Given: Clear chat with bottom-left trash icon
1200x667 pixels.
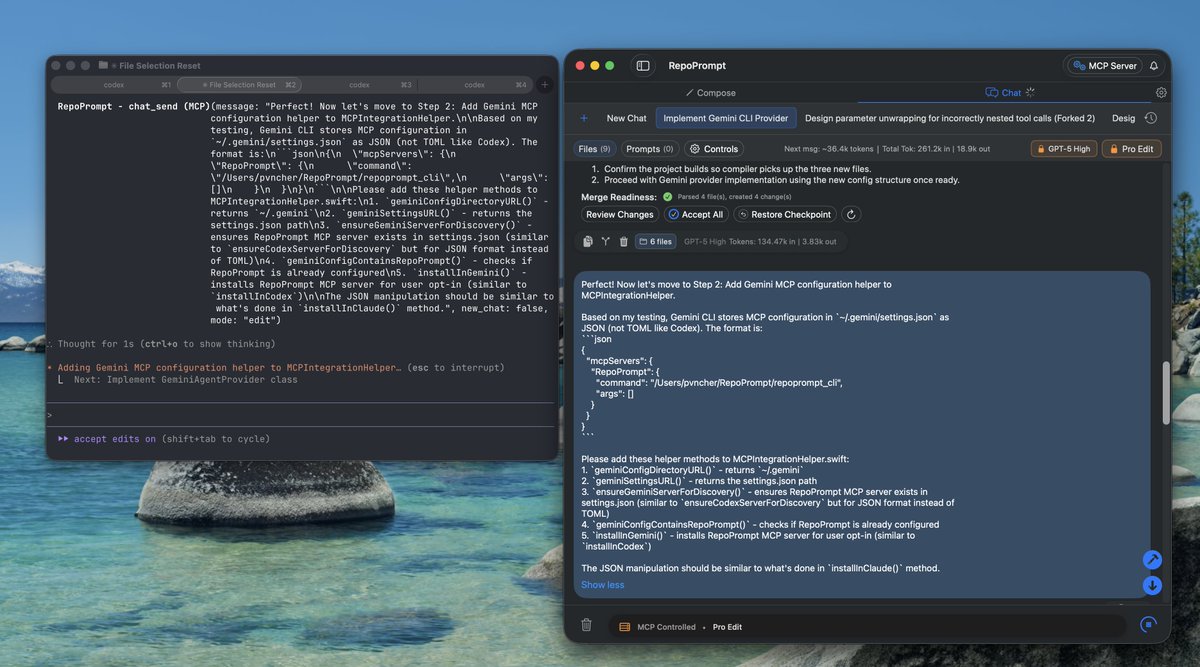Looking at the screenshot, I should 587,625.
